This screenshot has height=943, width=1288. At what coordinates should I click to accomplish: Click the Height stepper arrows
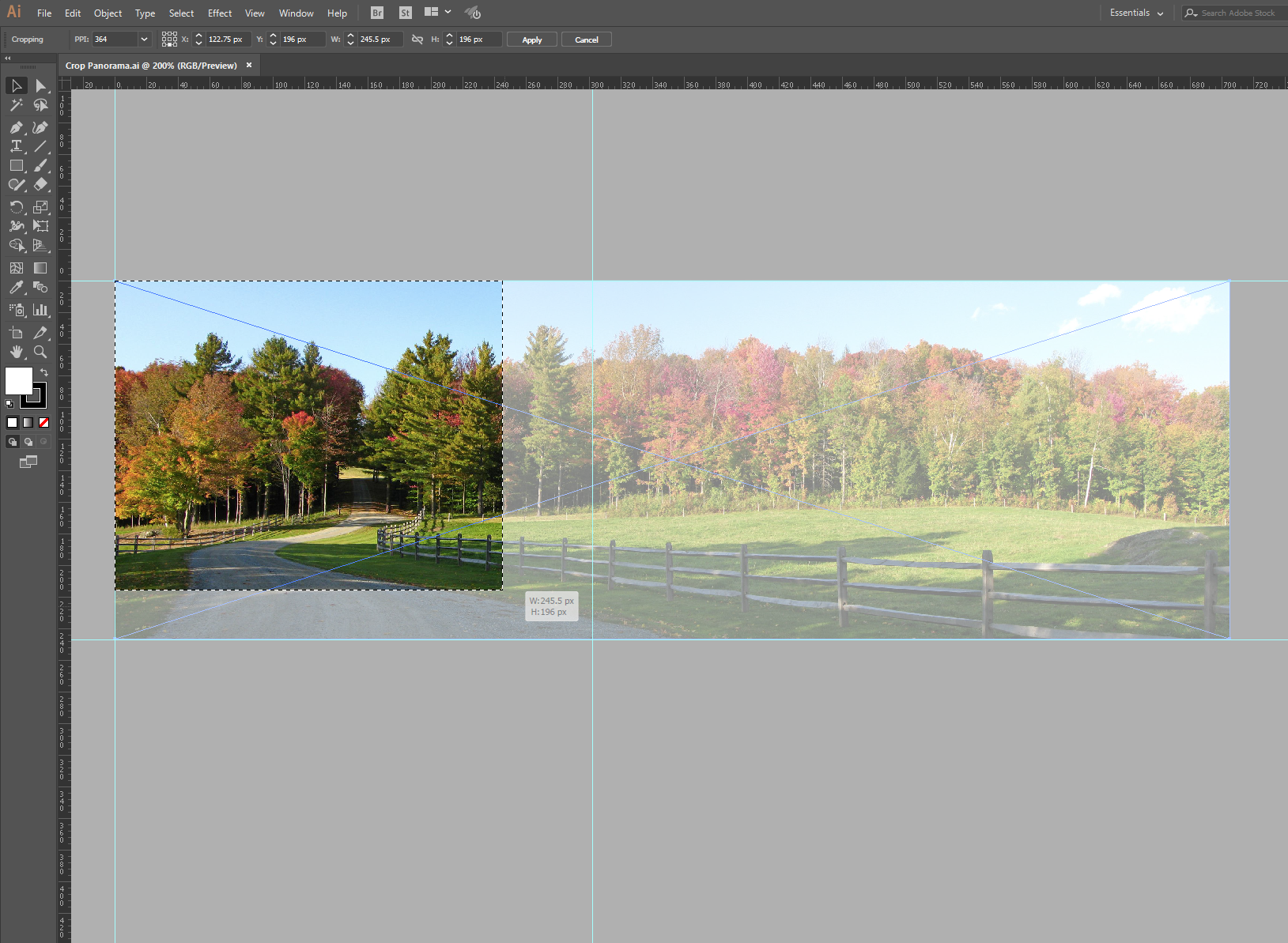click(x=449, y=40)
